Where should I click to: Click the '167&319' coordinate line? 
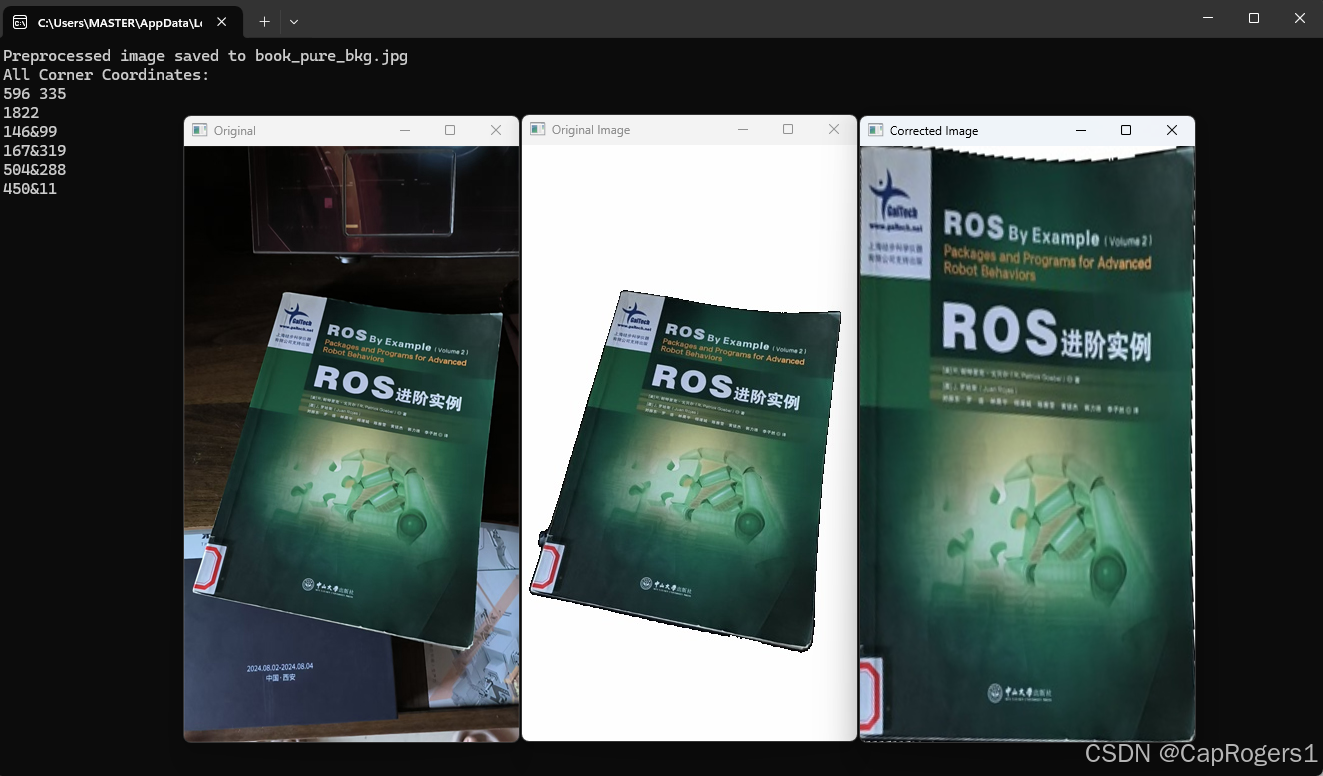coord(34,151)
